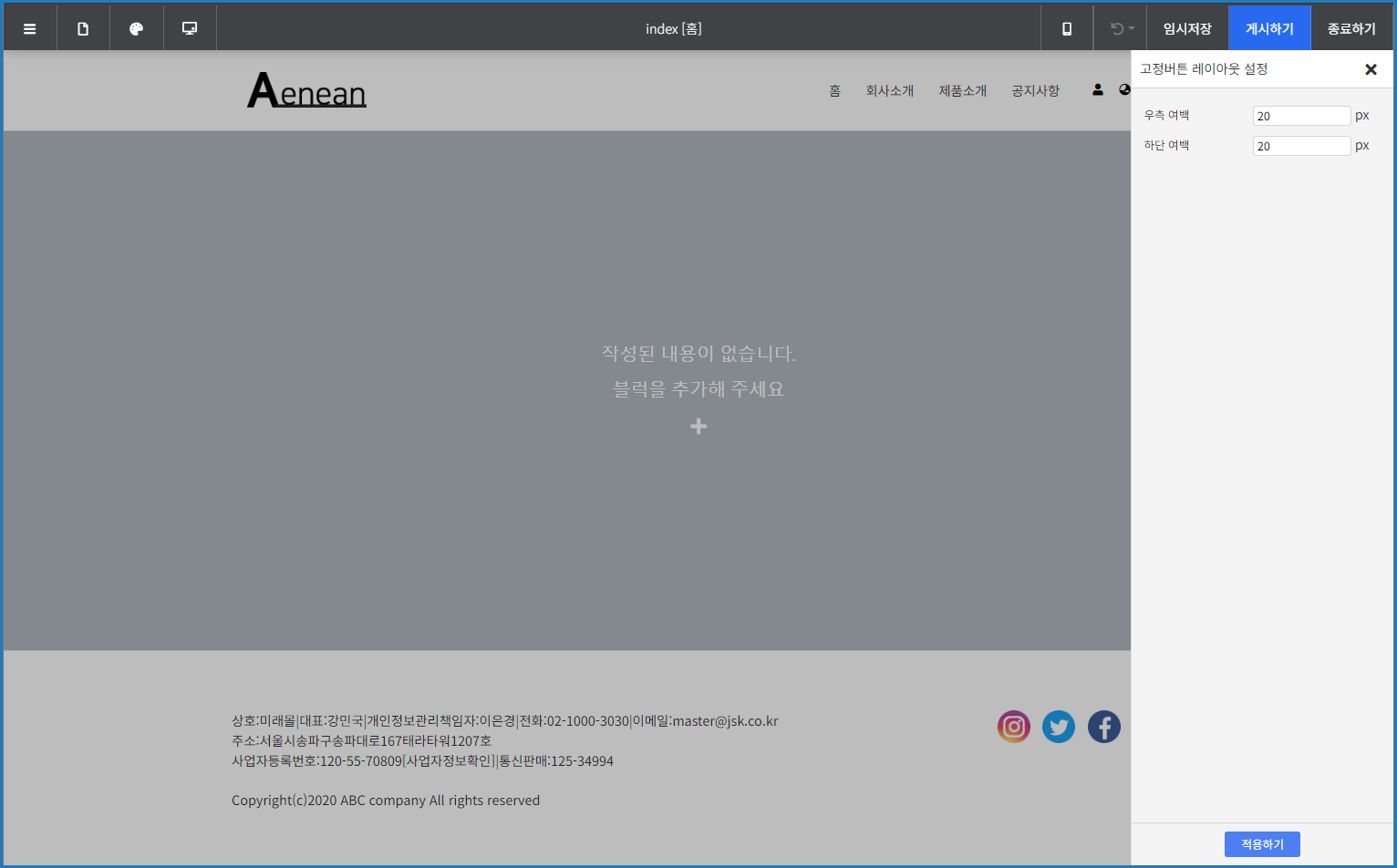The width and height of the screenshot is (1397, 868).
Task: Open the hamburger menu in top toolbar
Action: 30,29
